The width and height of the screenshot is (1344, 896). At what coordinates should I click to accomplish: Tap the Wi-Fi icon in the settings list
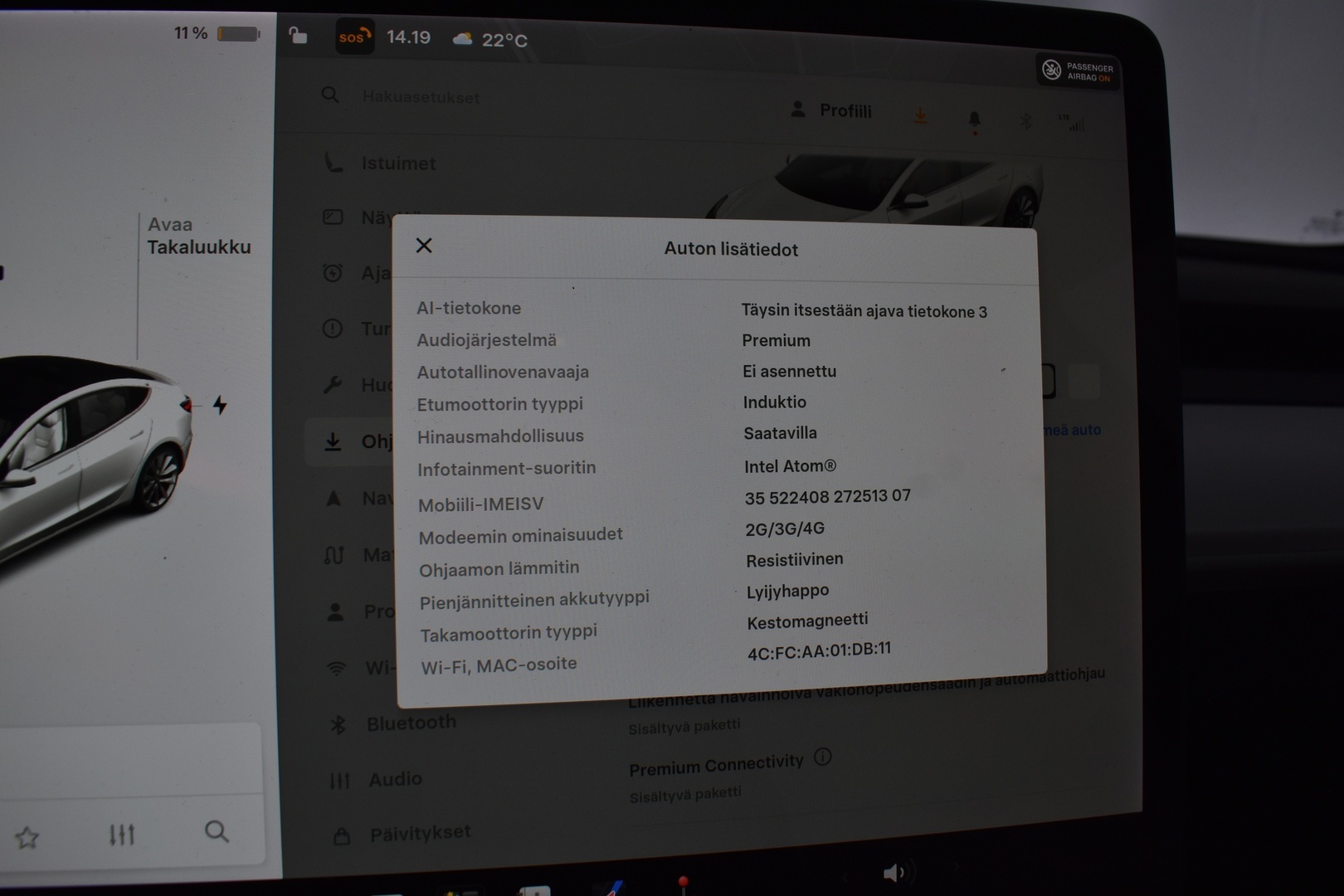point(337,668)
